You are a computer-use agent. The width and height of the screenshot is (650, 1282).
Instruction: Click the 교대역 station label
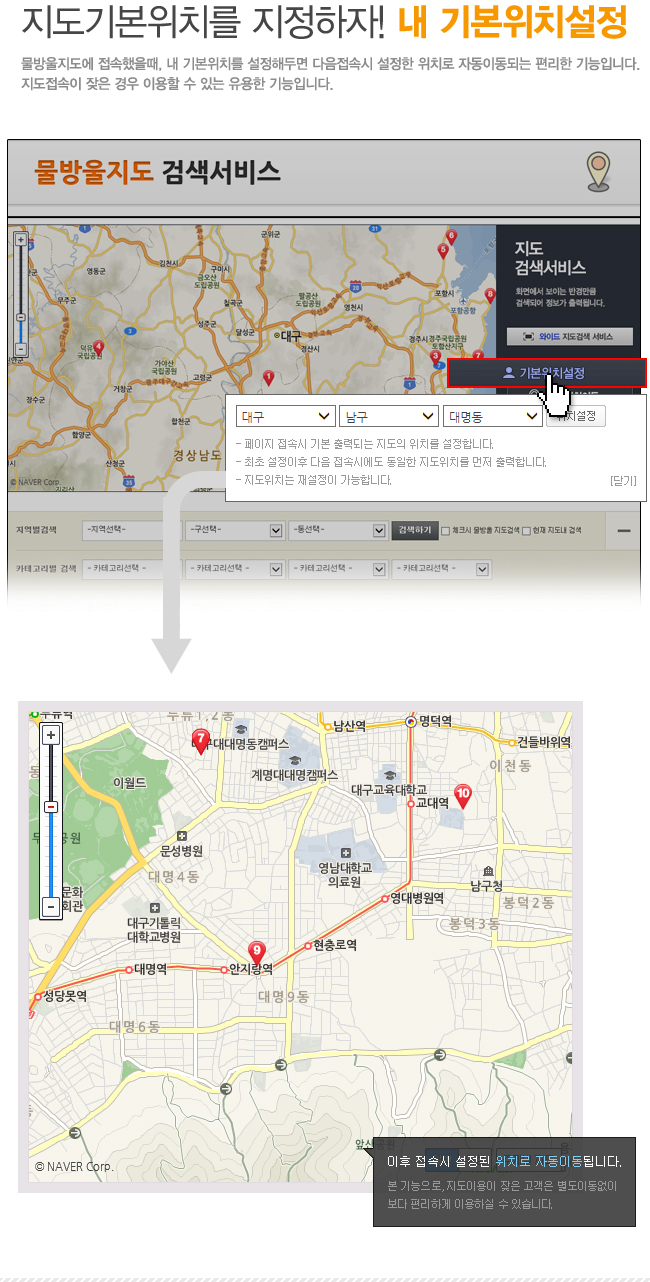coord(432,802)
